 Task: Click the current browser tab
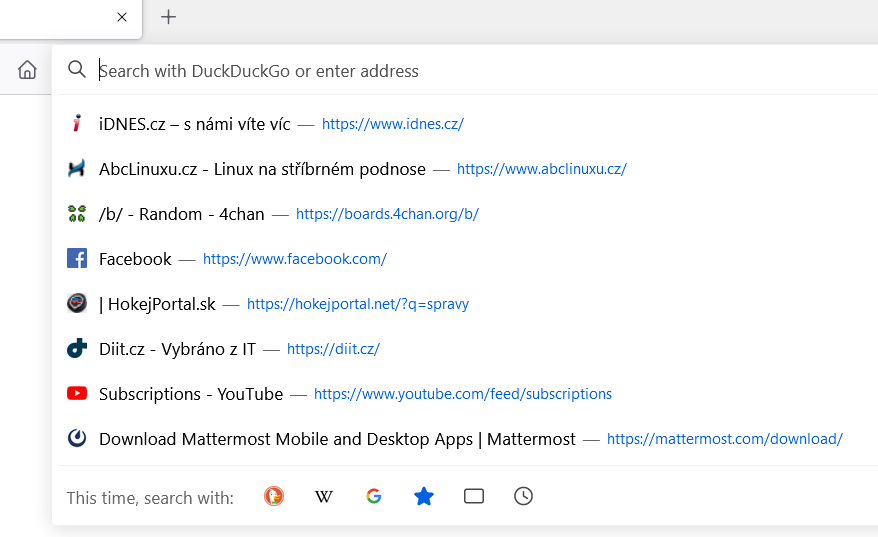[x=70, y=18]
